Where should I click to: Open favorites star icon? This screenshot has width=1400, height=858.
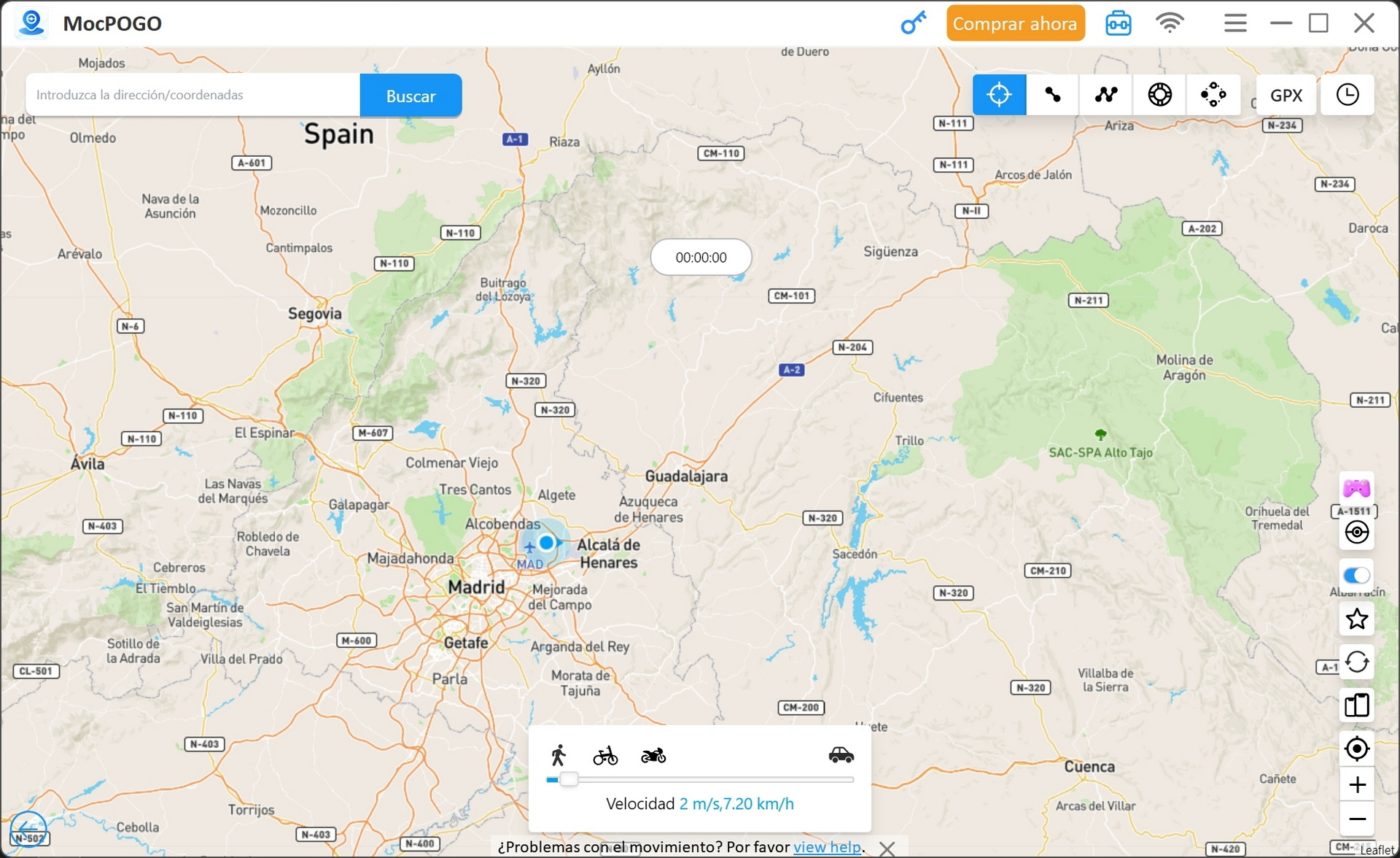click(1357, 619)
